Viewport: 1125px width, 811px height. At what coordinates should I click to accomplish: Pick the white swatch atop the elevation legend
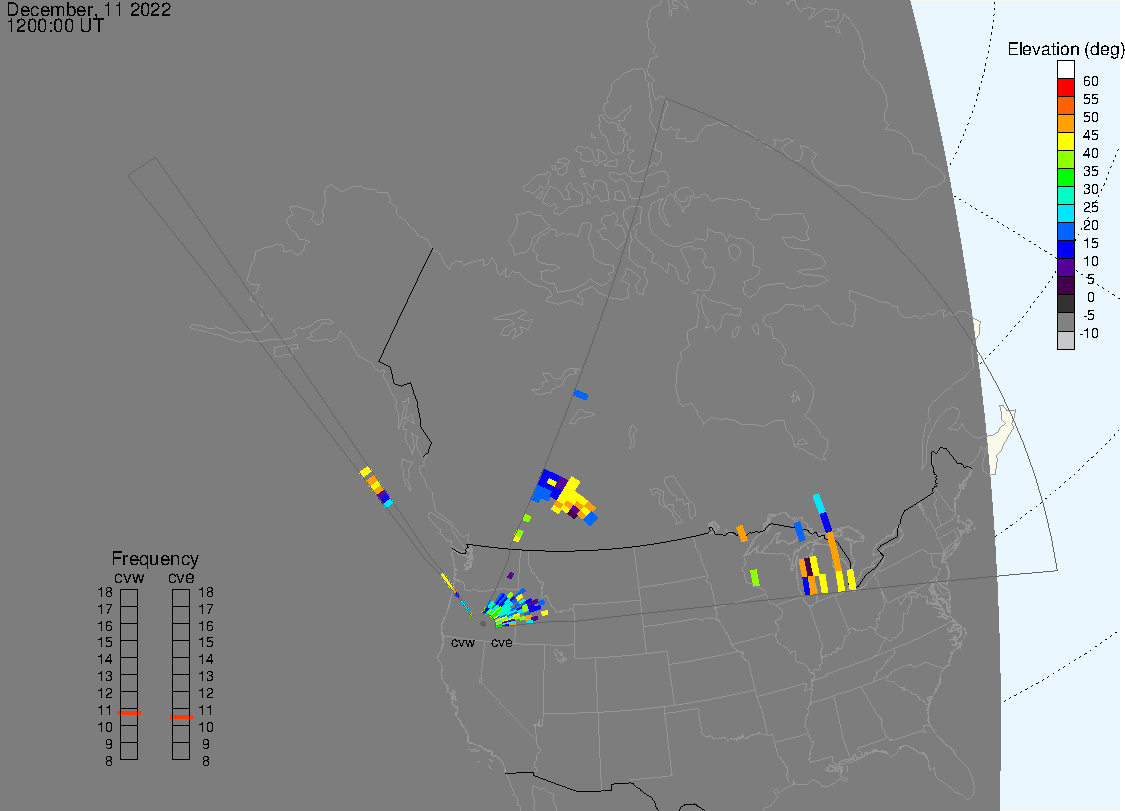tap(1065, 70)
